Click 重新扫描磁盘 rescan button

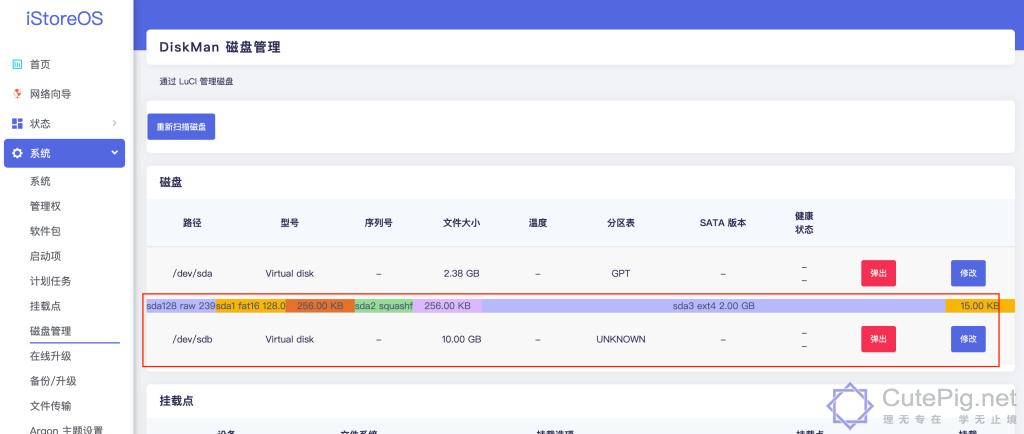(x=181, y=127)
